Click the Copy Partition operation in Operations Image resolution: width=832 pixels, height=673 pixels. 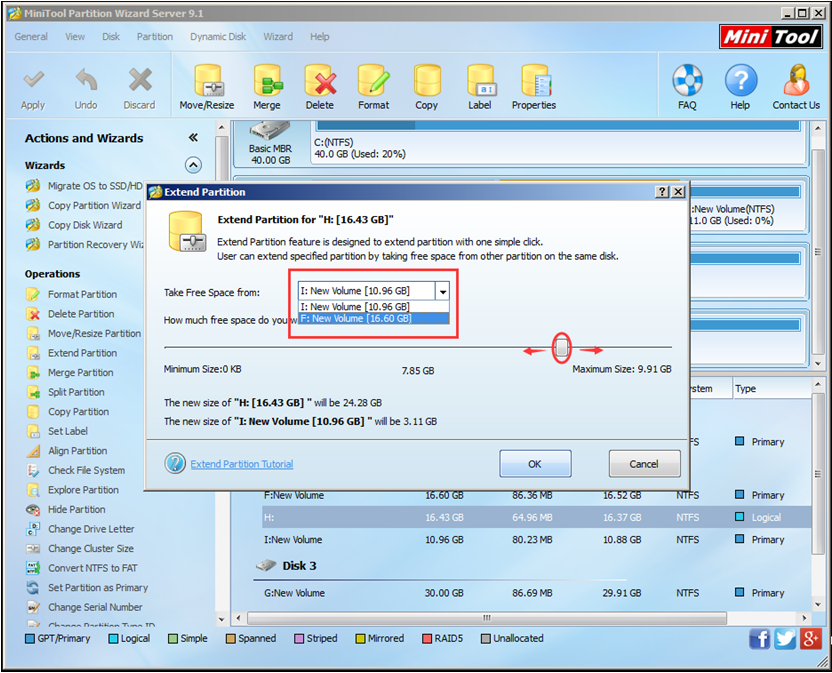[x=79, y=411]
